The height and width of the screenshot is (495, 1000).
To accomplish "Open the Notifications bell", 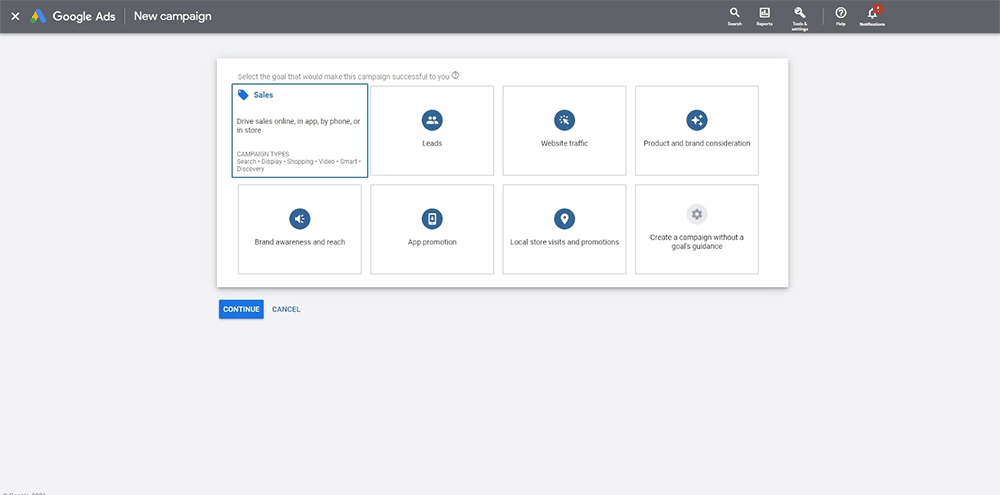I will click(x=872, y=13).
